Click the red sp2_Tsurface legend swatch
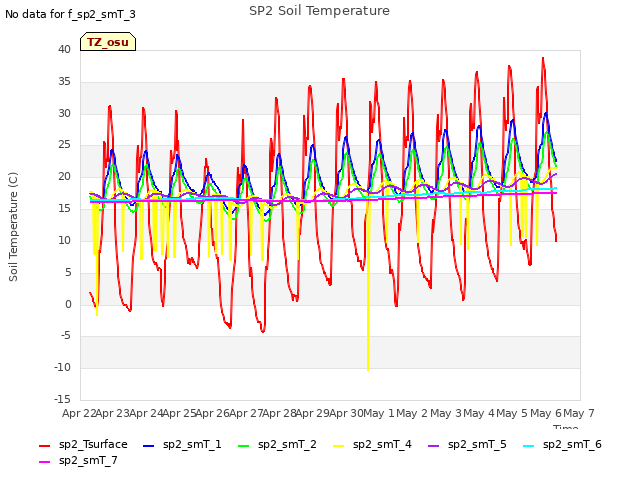The height and width of the screenshot is (480, 640). 44,446
